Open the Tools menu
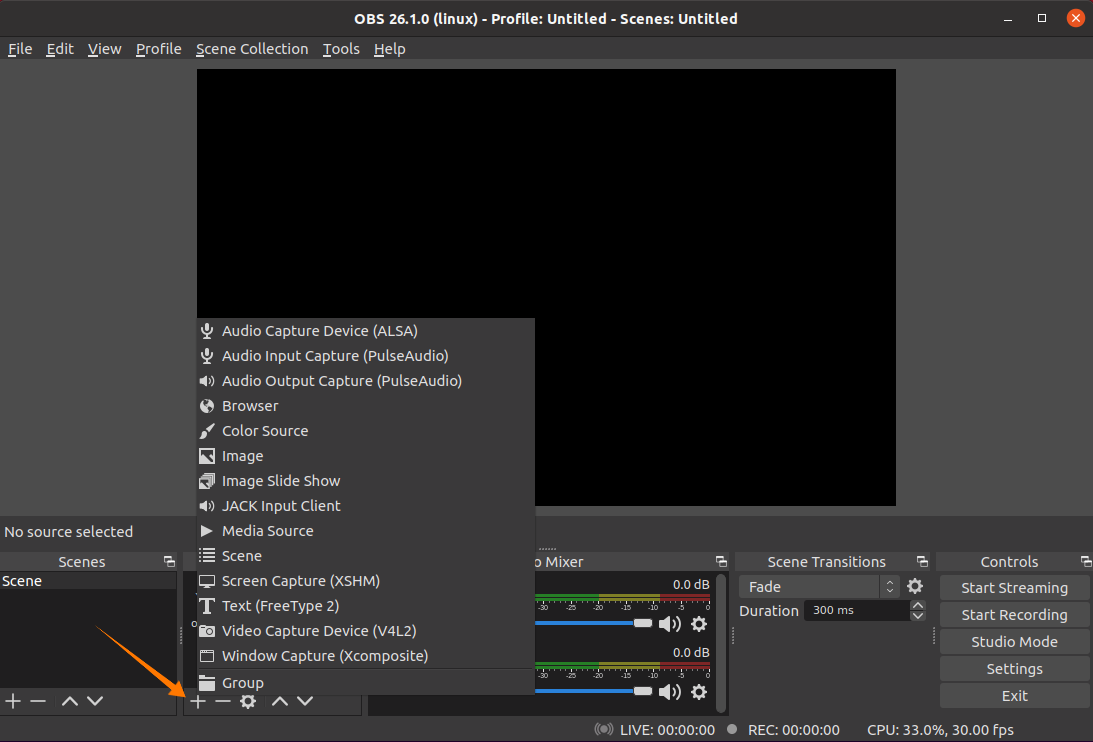The width and height of the screenshot is (1093, 742). tap(341, 49)
